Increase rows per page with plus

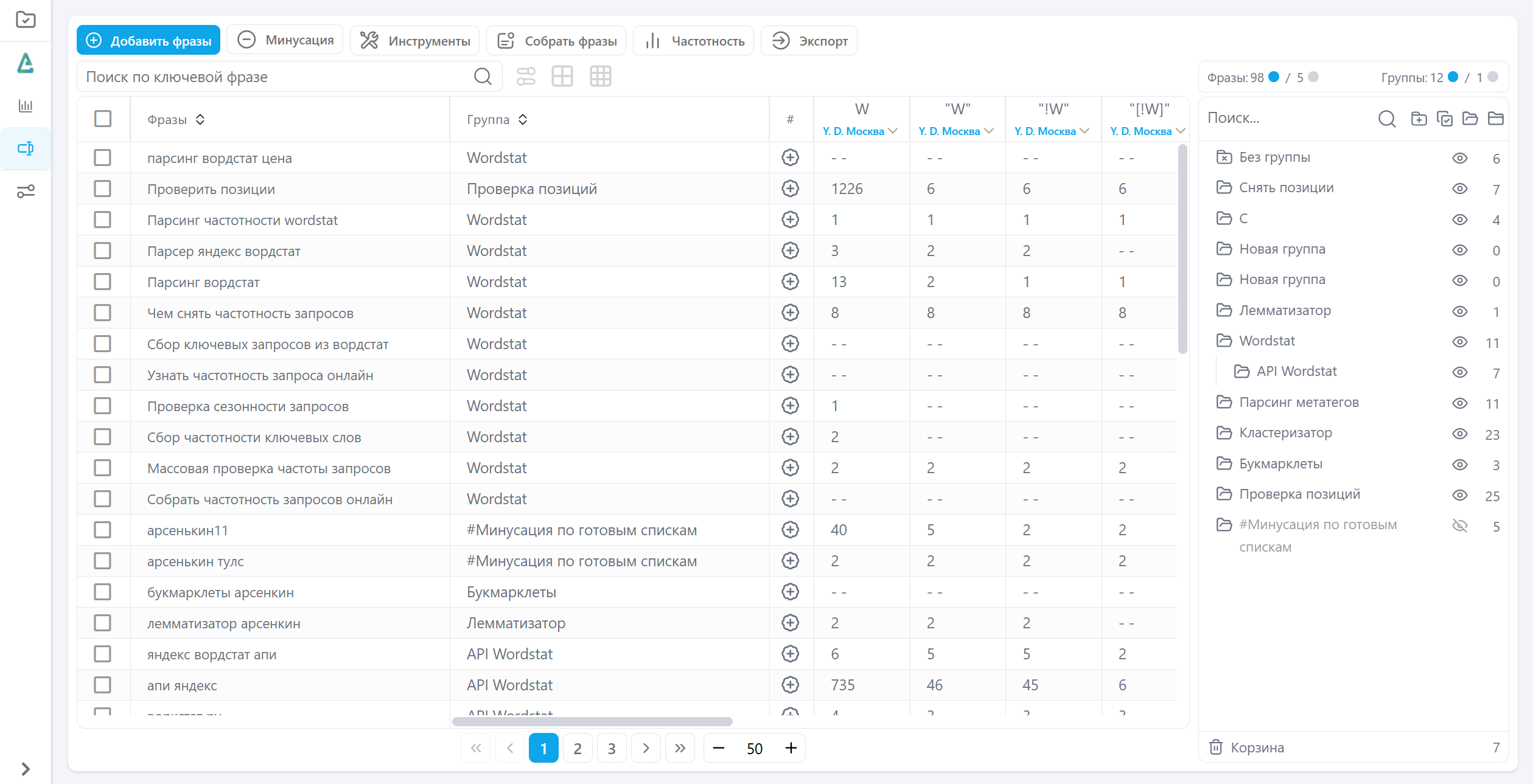tap(791, 748)
